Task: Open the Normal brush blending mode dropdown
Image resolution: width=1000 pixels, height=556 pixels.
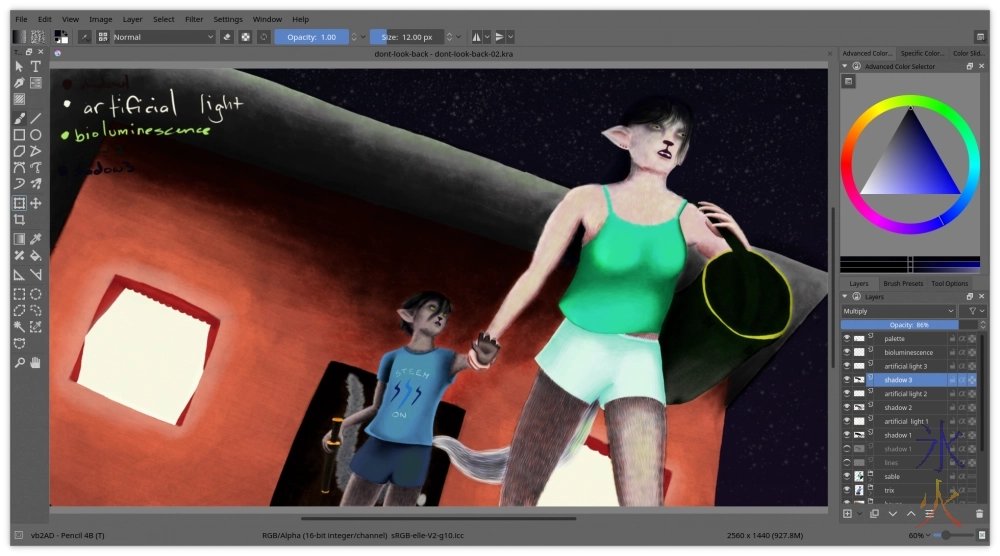Action: point(163,37)
